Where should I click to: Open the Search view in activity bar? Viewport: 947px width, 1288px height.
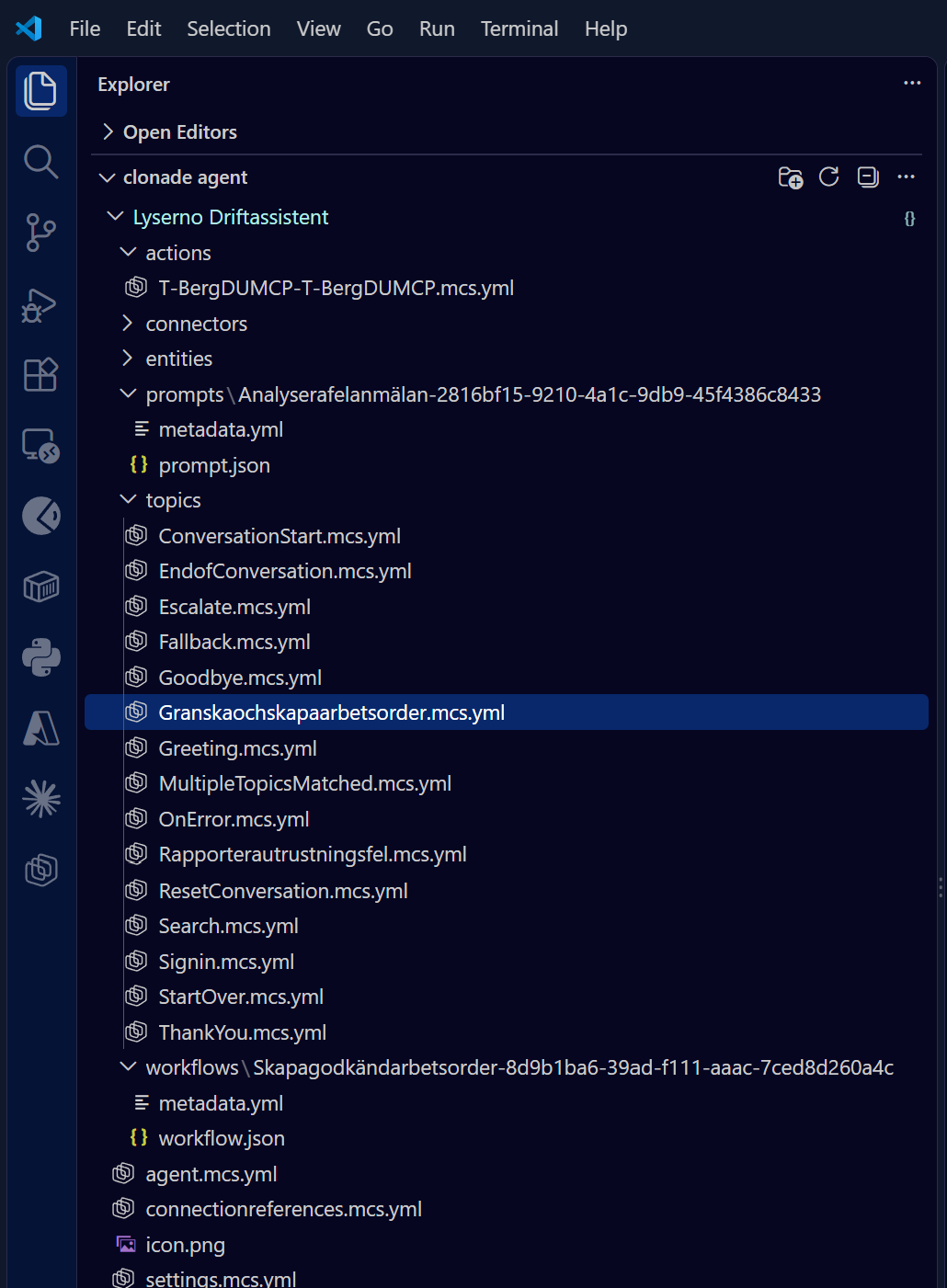[x=40, y=162]
